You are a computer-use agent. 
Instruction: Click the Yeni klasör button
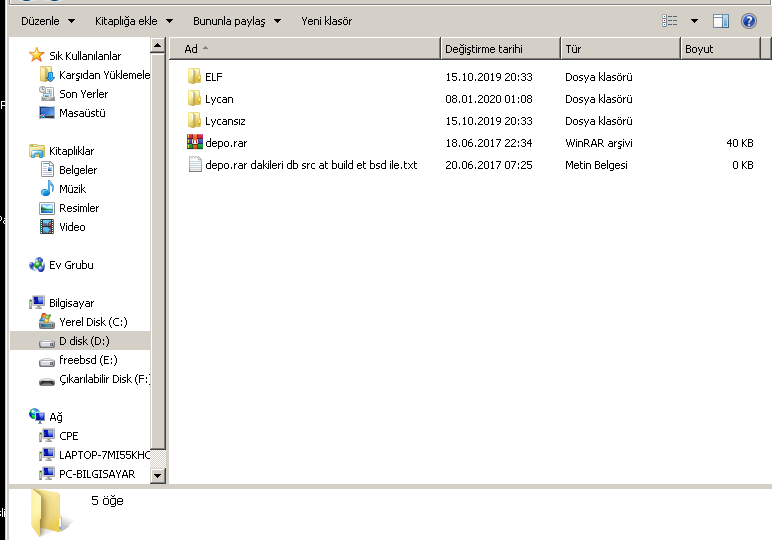[326, 21]
